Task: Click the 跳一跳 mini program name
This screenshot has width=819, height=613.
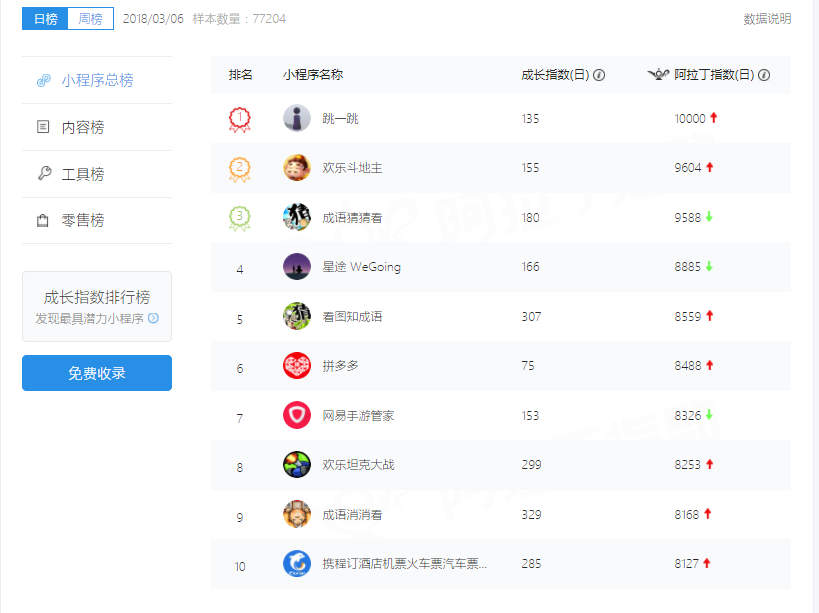Action: click(340, 119)
